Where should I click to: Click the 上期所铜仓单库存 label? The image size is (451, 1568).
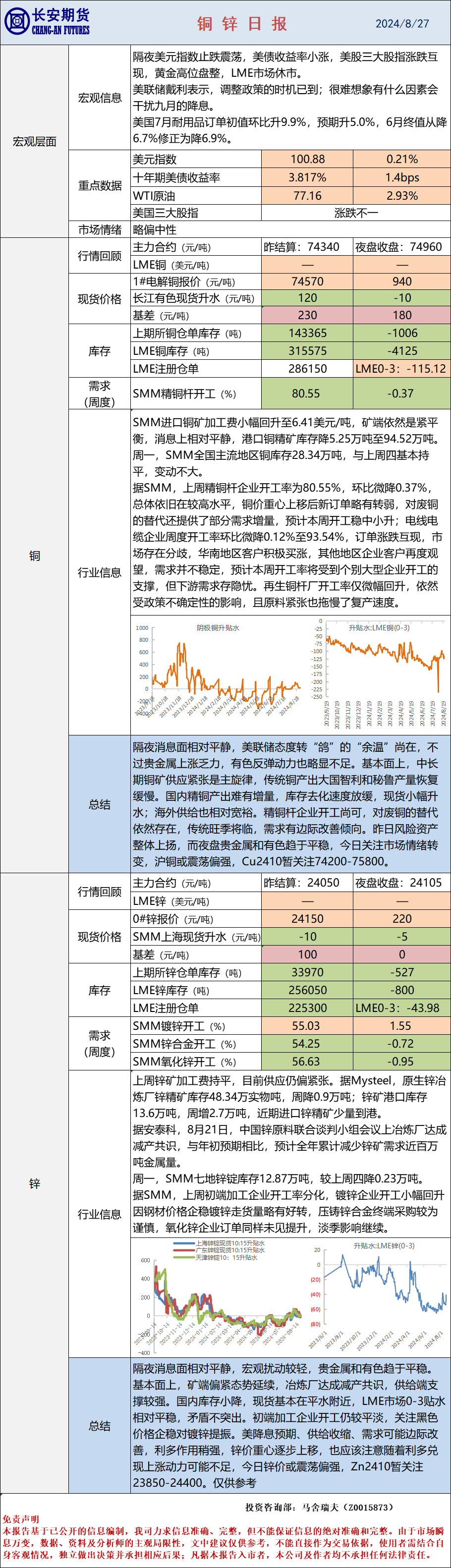coord(187,333)
